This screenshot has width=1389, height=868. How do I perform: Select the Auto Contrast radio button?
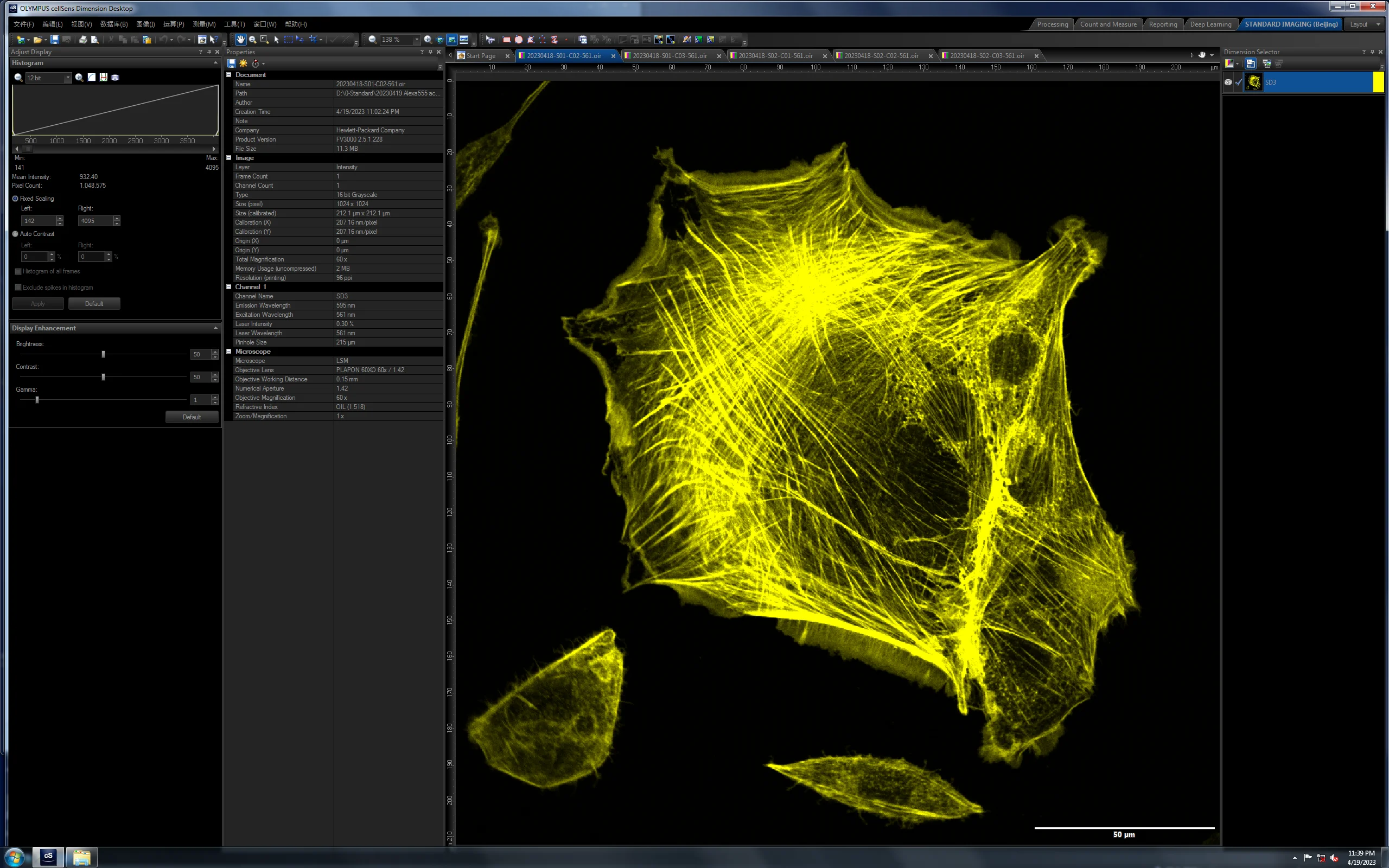point(16,234)
